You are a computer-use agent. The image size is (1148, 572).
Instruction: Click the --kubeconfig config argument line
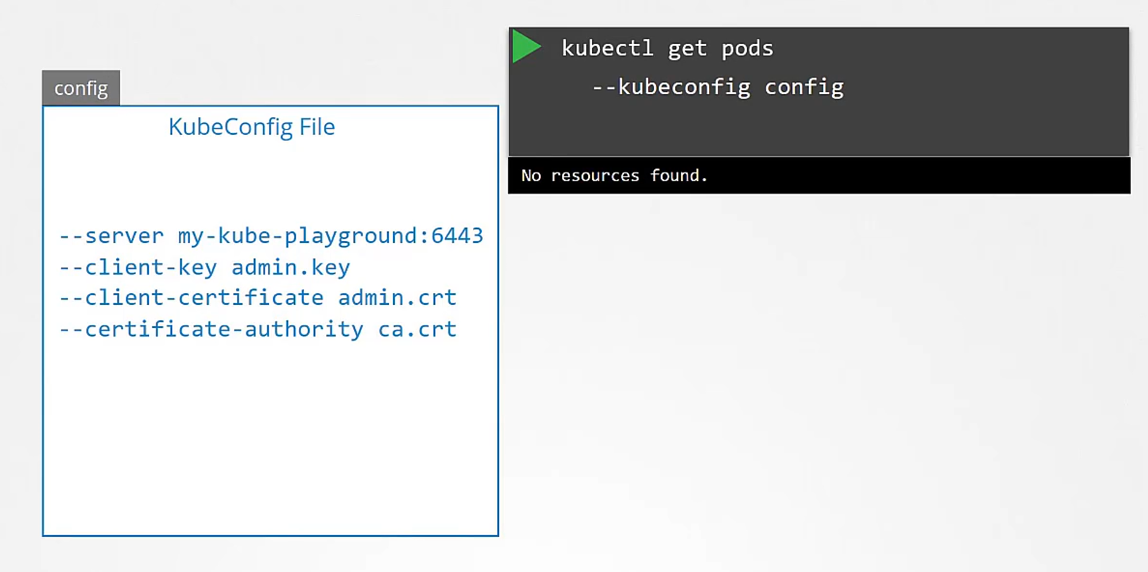coord(718,87)
